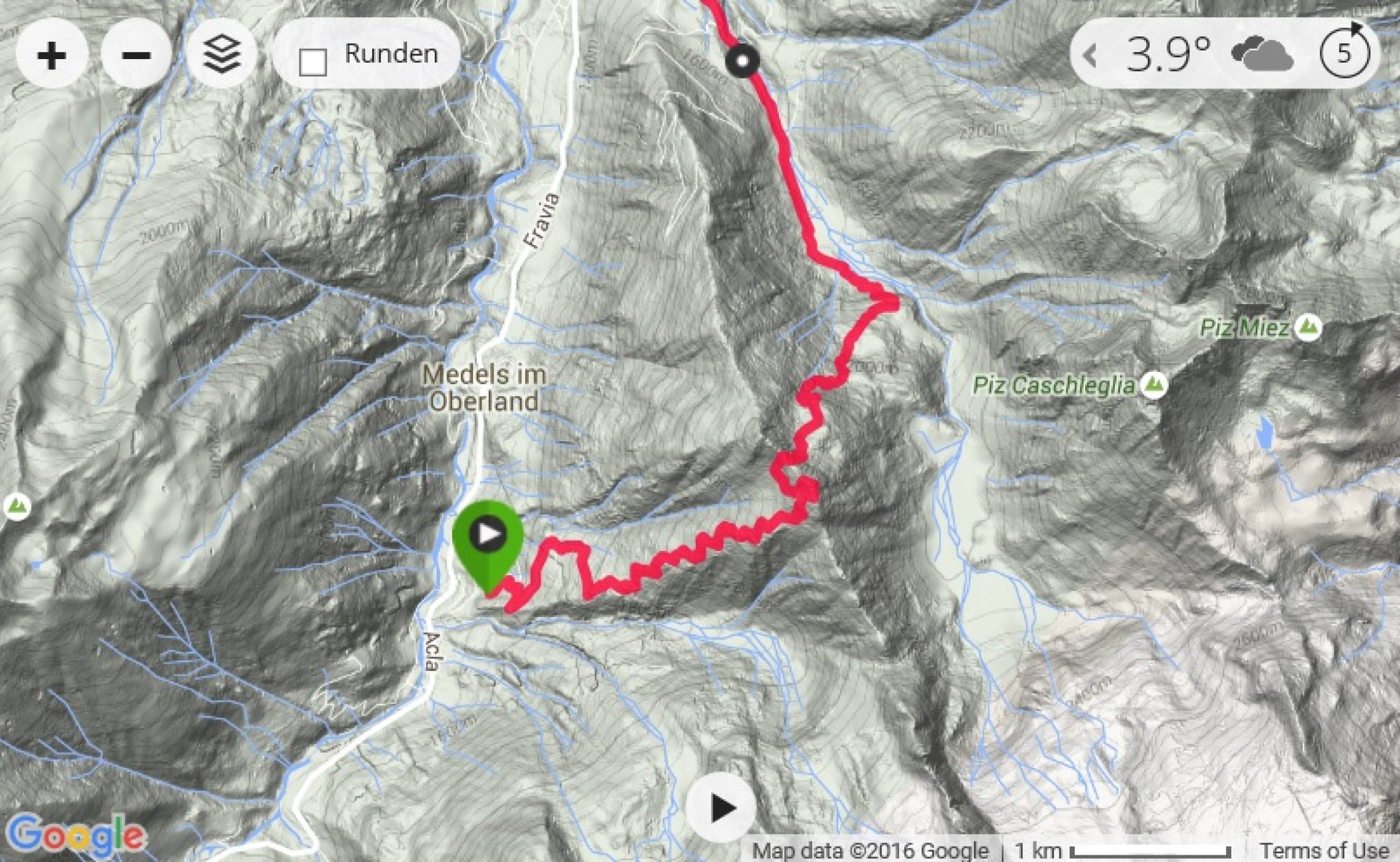Zoom in with the plus button
The height and width of the screenshot is (862, 1400).
52,55
